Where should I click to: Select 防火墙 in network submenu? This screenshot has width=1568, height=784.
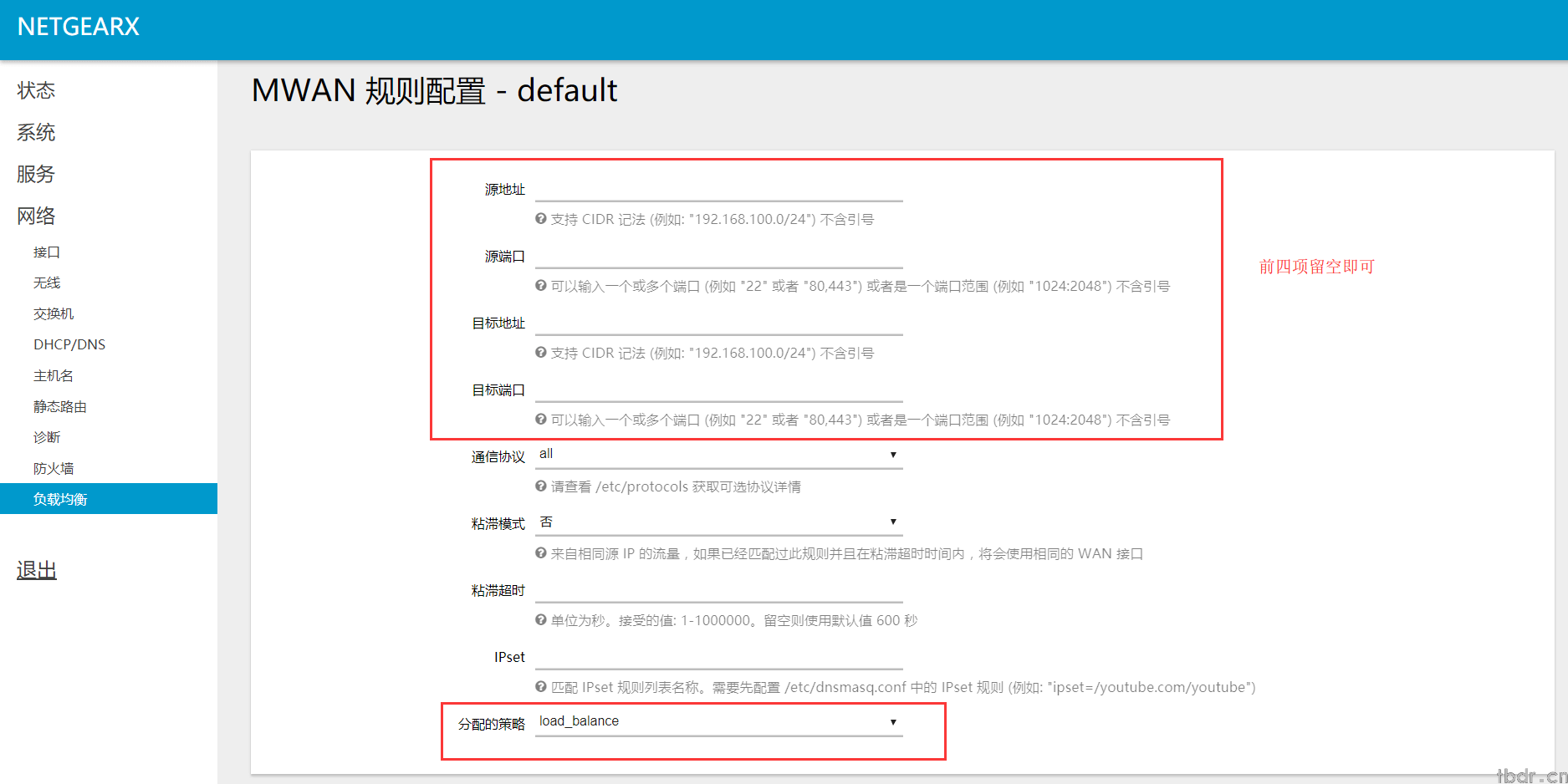(x=54, y=468)
